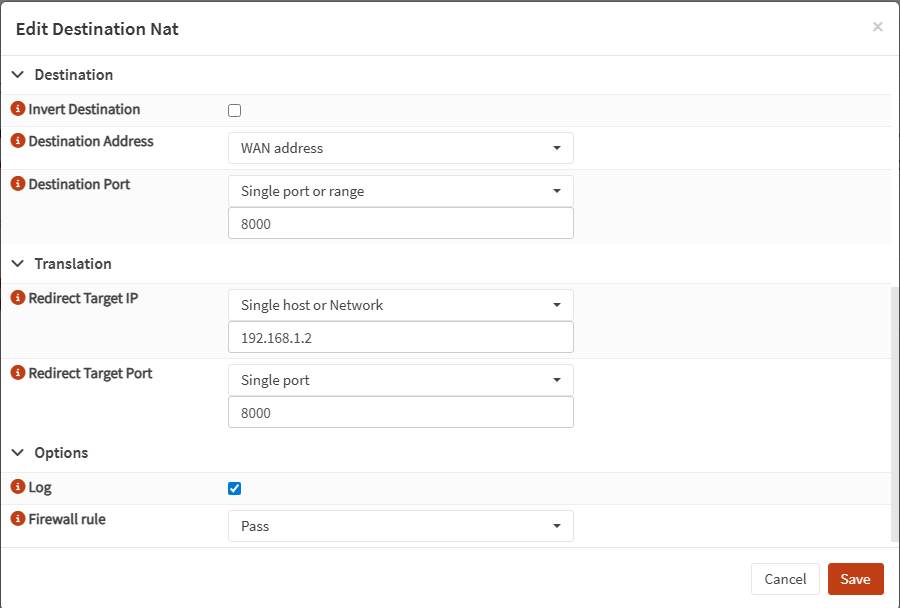This screenshot has width=900, height=608.
Task: Show help for Destination Port
Action: 17,184
